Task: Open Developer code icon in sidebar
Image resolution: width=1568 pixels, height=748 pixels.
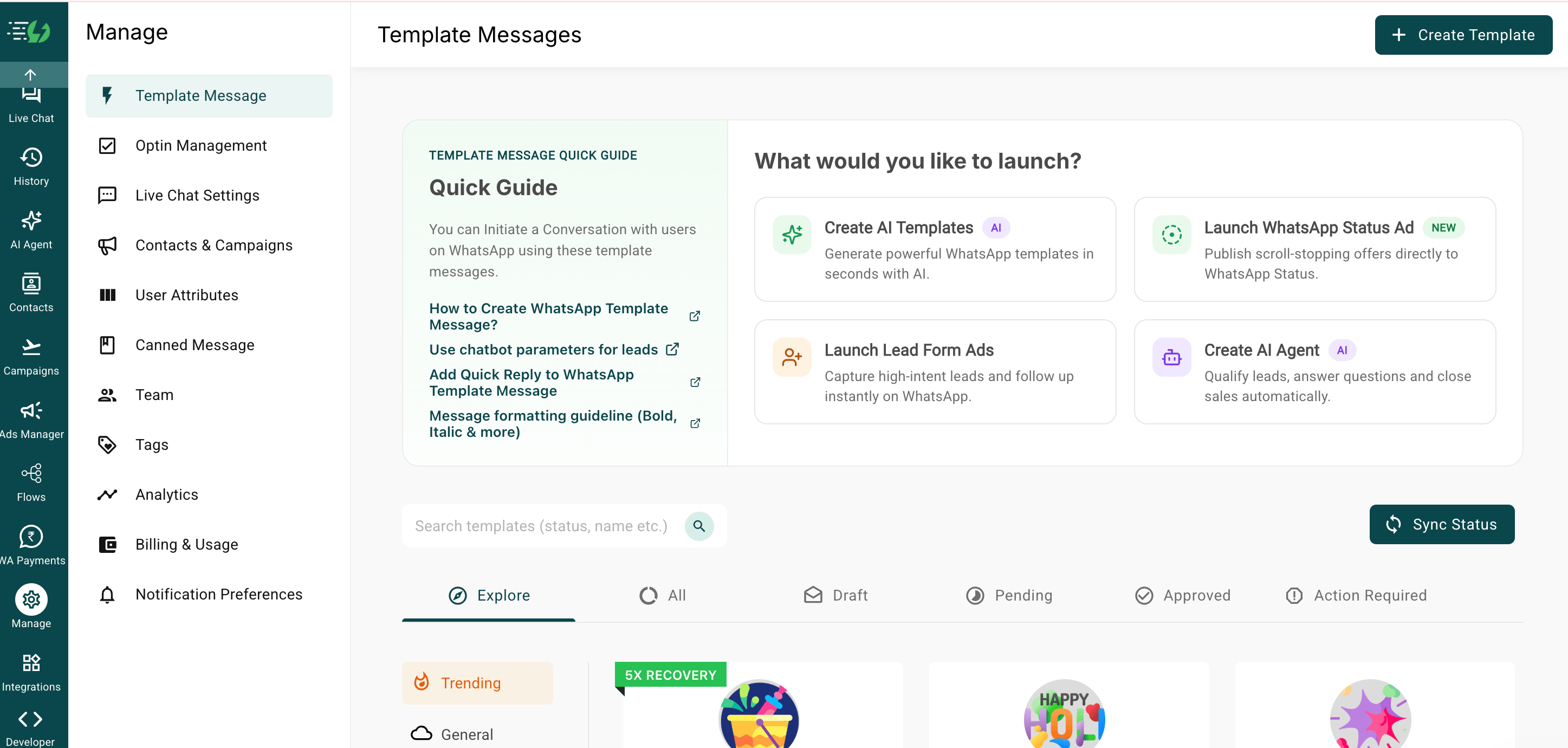Action: 30,719
